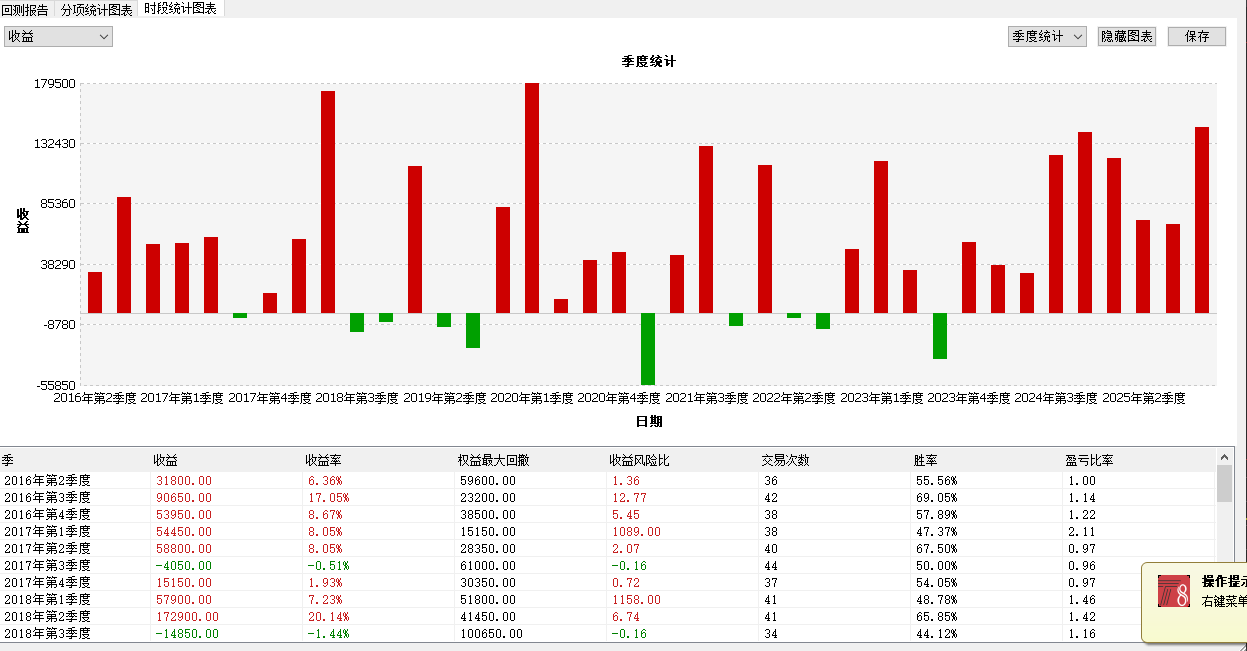1247x651 pixels.
Task: Click the 盈亏比率 column header
Action: click(1089, 460)
